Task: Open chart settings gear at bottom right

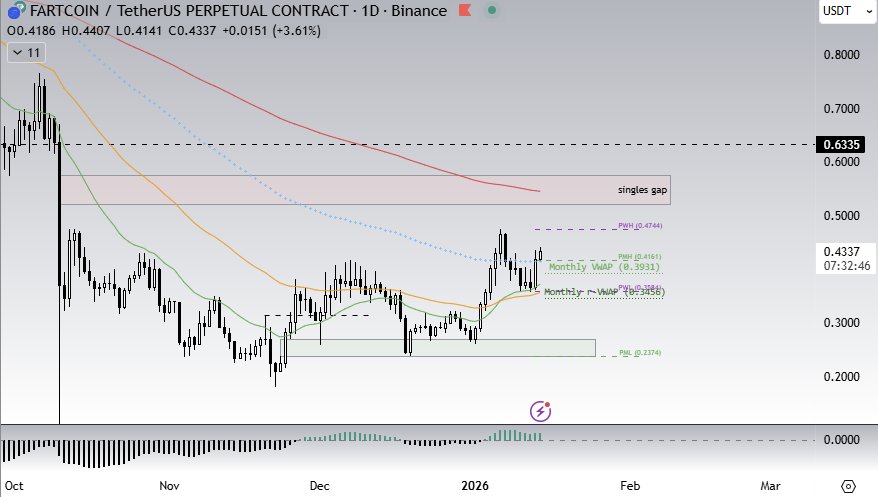Action: (848, 486)
